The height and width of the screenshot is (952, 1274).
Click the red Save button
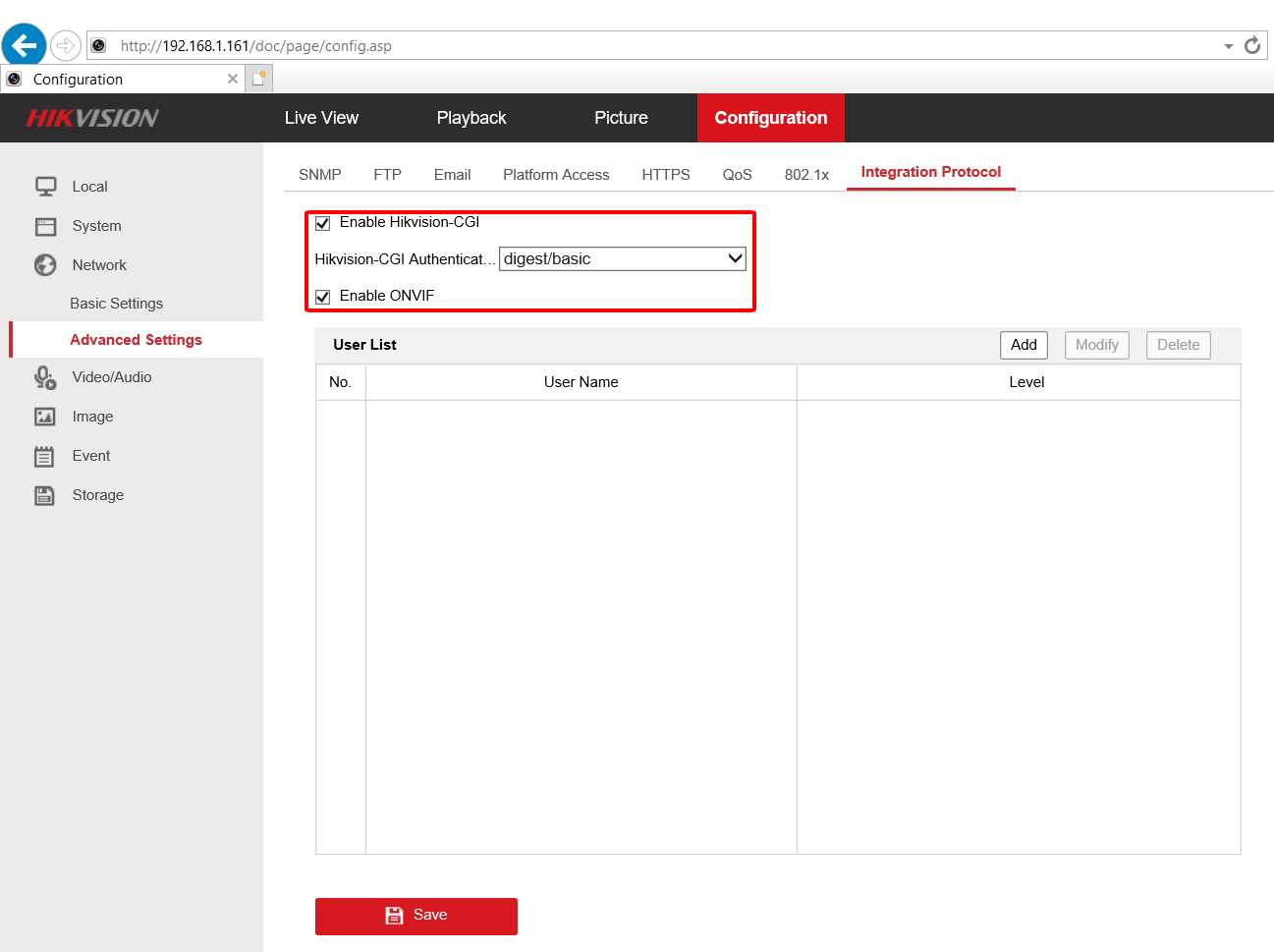[416, 916]
